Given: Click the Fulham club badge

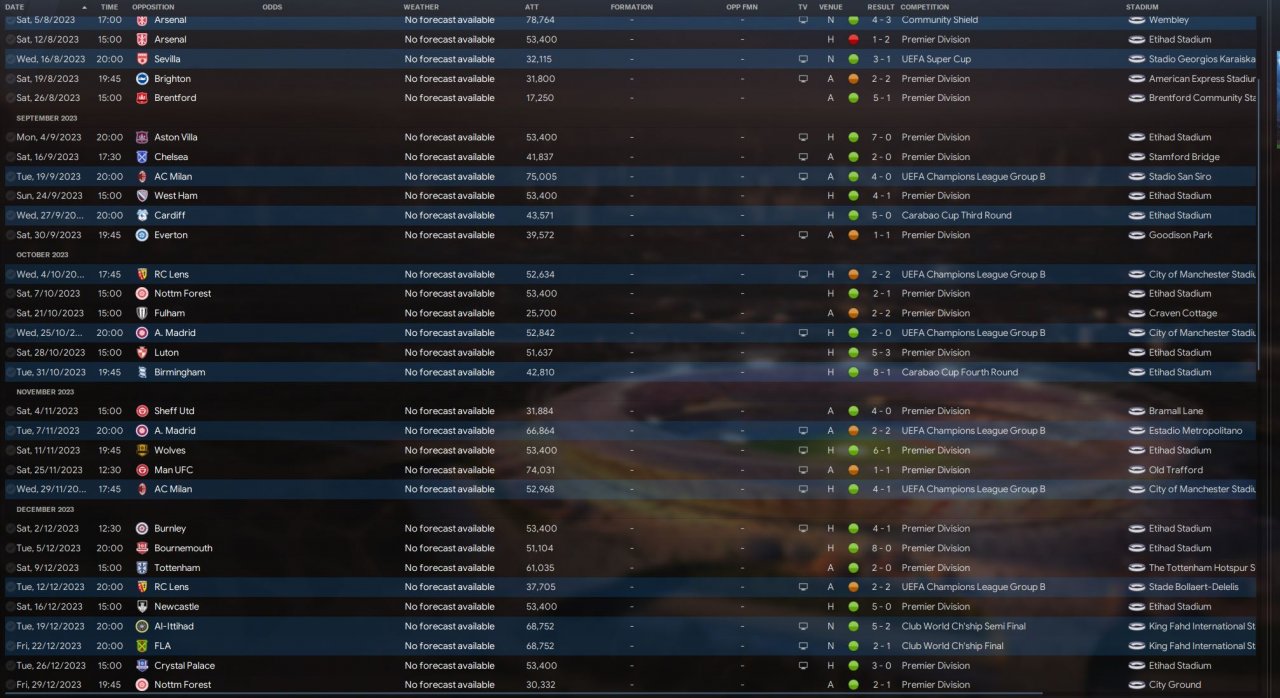Looking at the screenshot, I should click(142, 313).
